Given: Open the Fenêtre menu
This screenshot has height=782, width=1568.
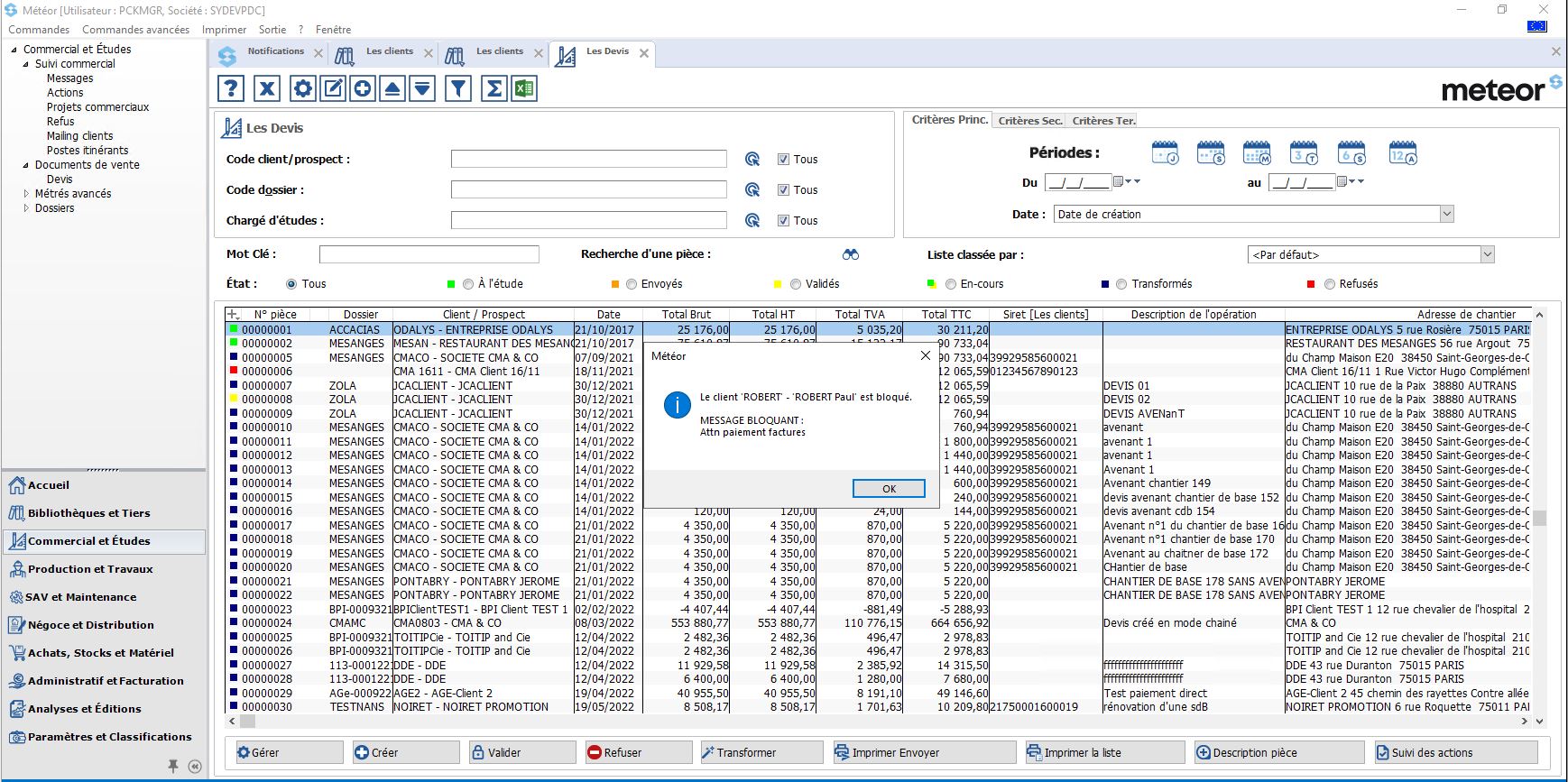Looking at the screenshot, I should pyautogui.click(x=333, y=30).
